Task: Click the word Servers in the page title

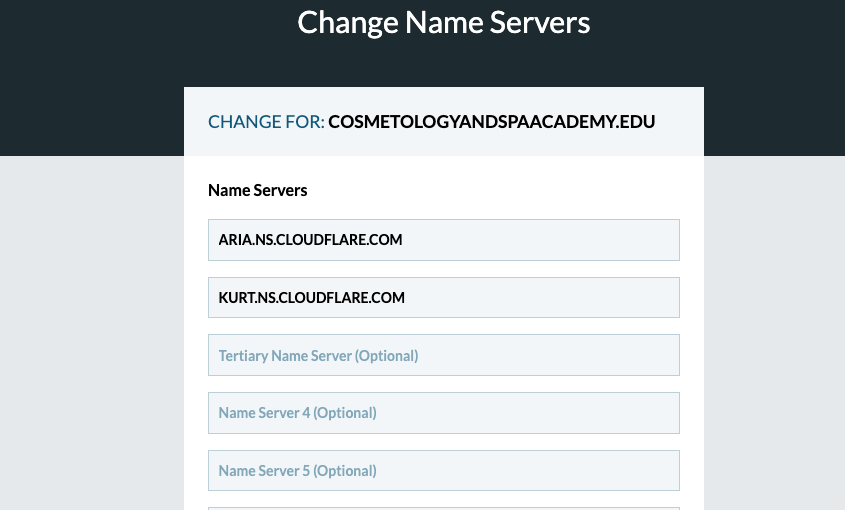Action: pos(540,23)
